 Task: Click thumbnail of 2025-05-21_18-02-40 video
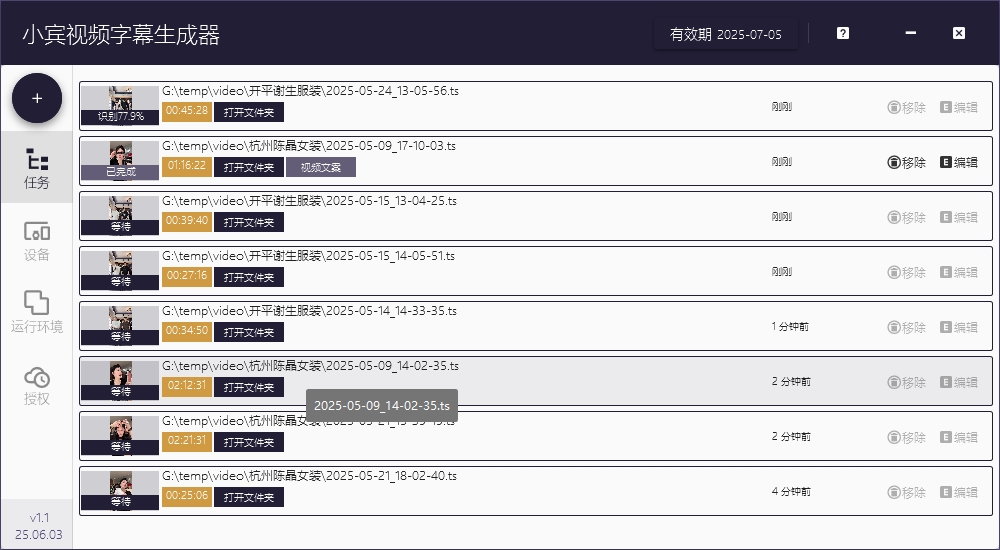pos(120,490)
